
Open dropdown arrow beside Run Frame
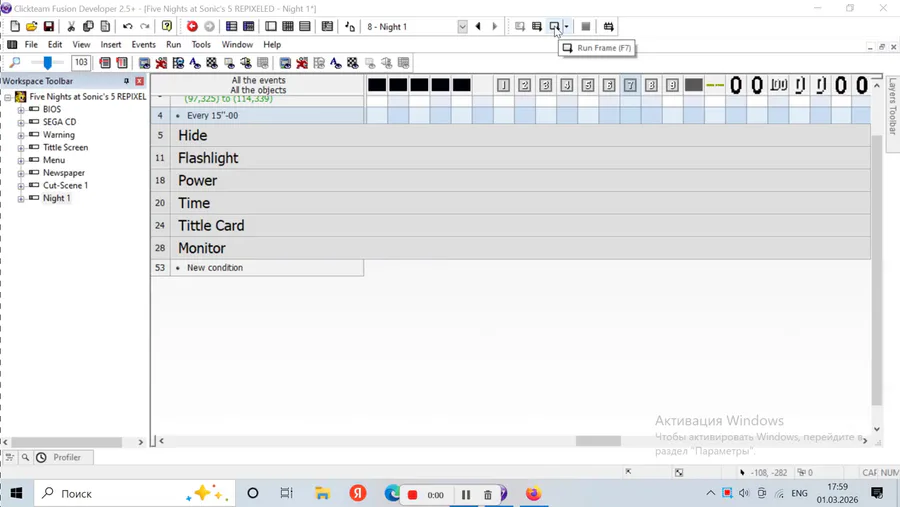tap(567, 26)
